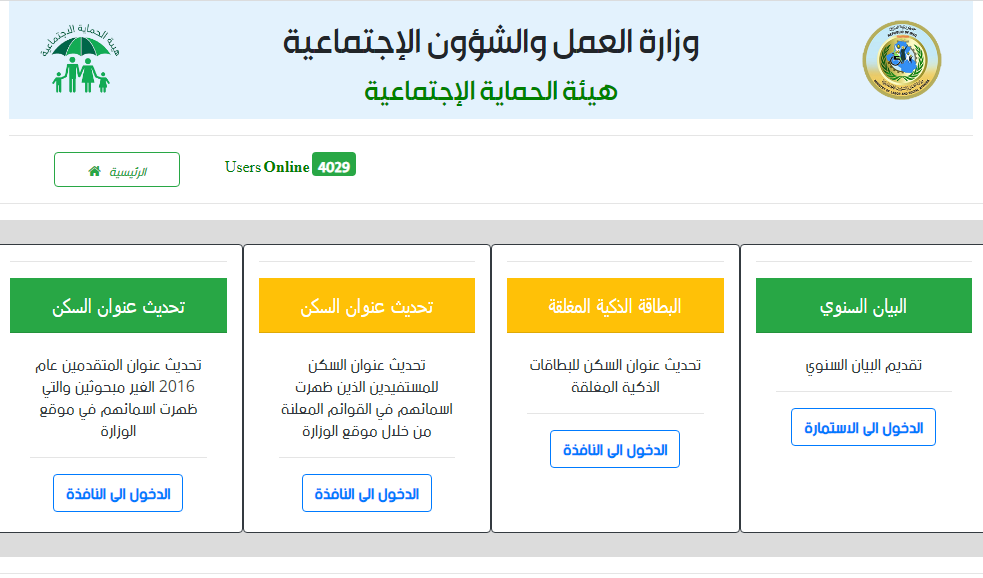Open الدخول الى الاستمارة under البيان السنوي
Viewport: 983px width, 578px height.
863,428
